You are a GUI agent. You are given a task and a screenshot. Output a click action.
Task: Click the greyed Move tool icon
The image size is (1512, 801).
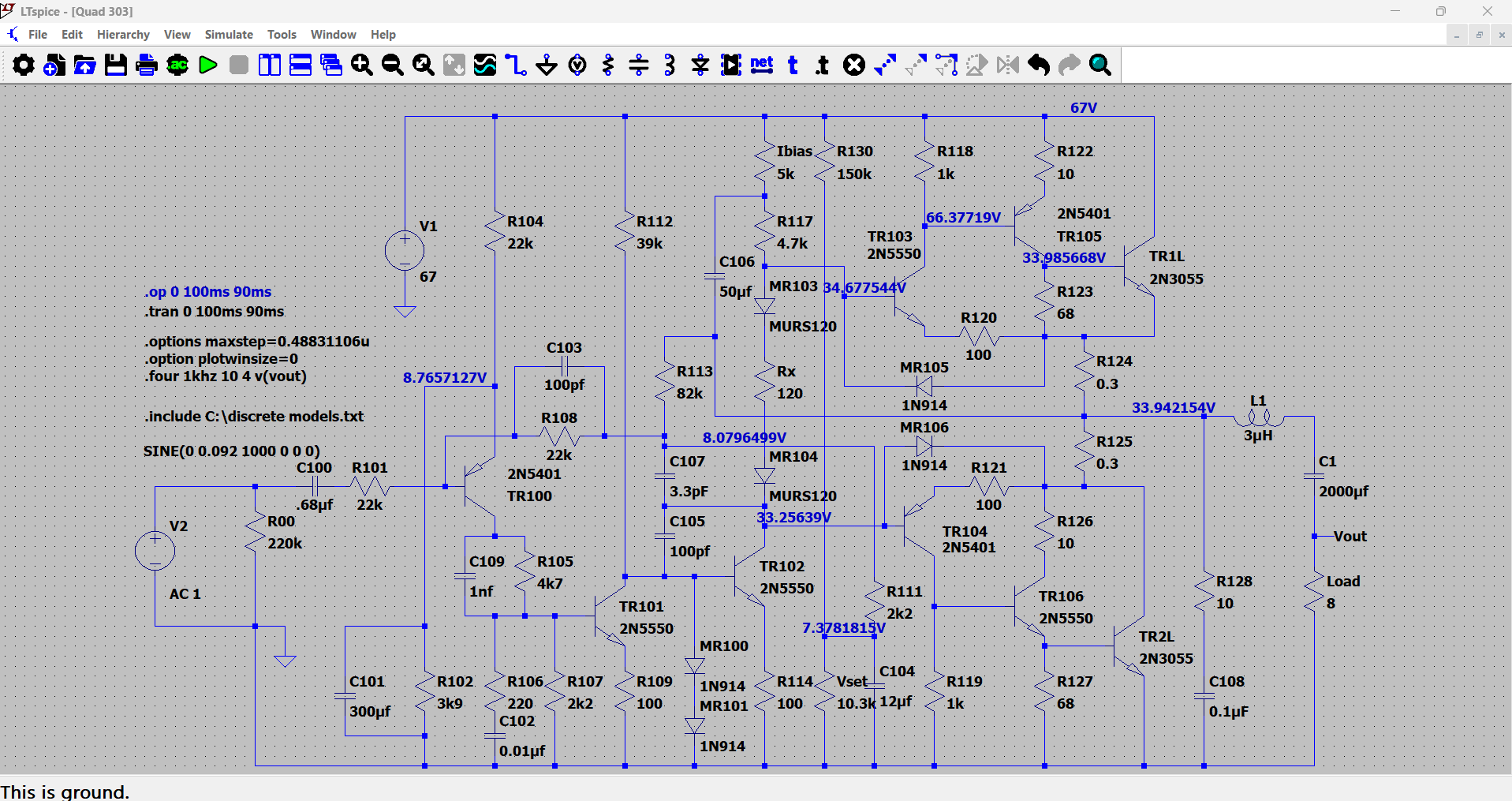(916, 65)
